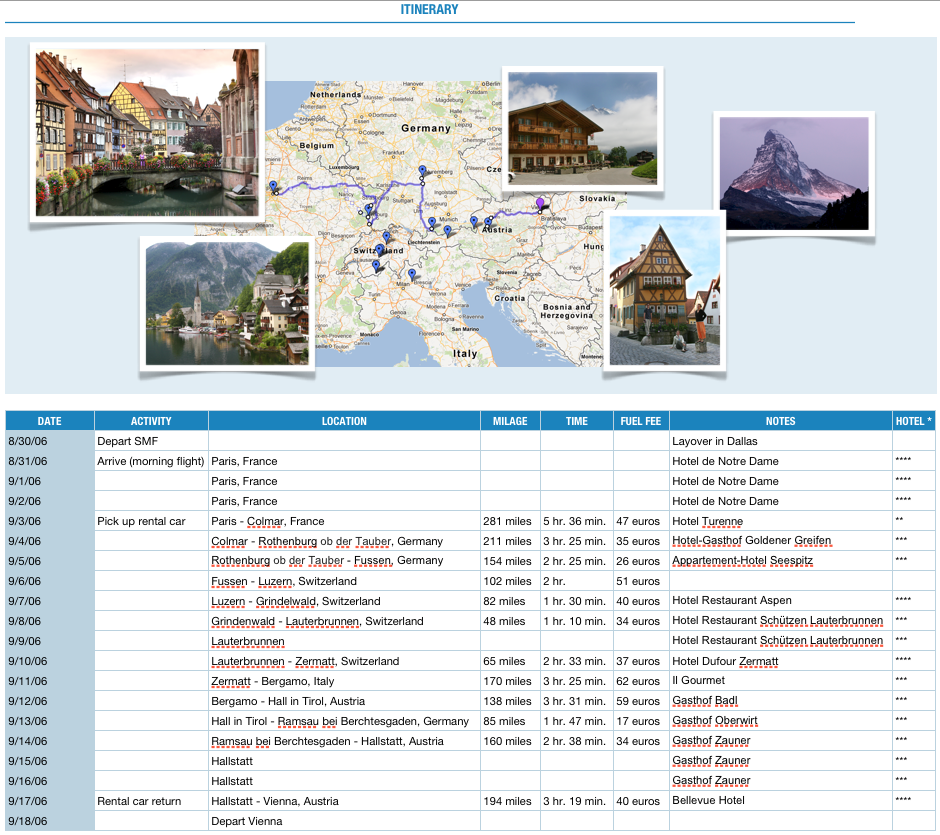Select the Bellevue Hotel note

[781, 801]
